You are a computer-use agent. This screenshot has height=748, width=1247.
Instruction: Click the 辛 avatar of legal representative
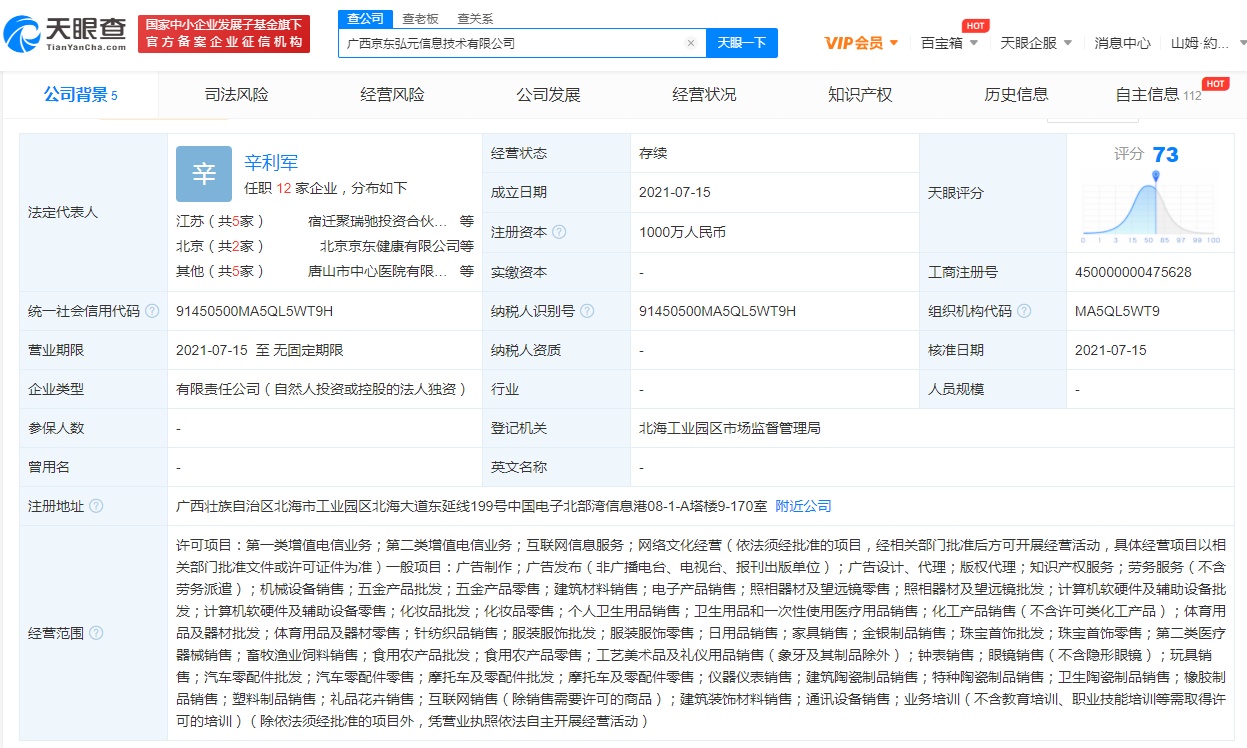pos(204,174)
